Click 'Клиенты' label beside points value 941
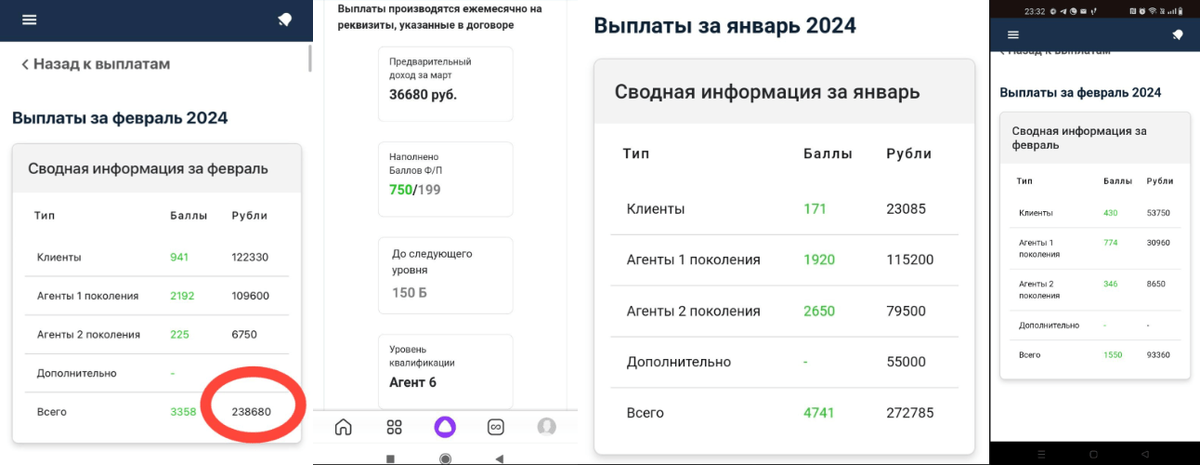Screen dimensions: 1200x465 (x=59, y=257)
